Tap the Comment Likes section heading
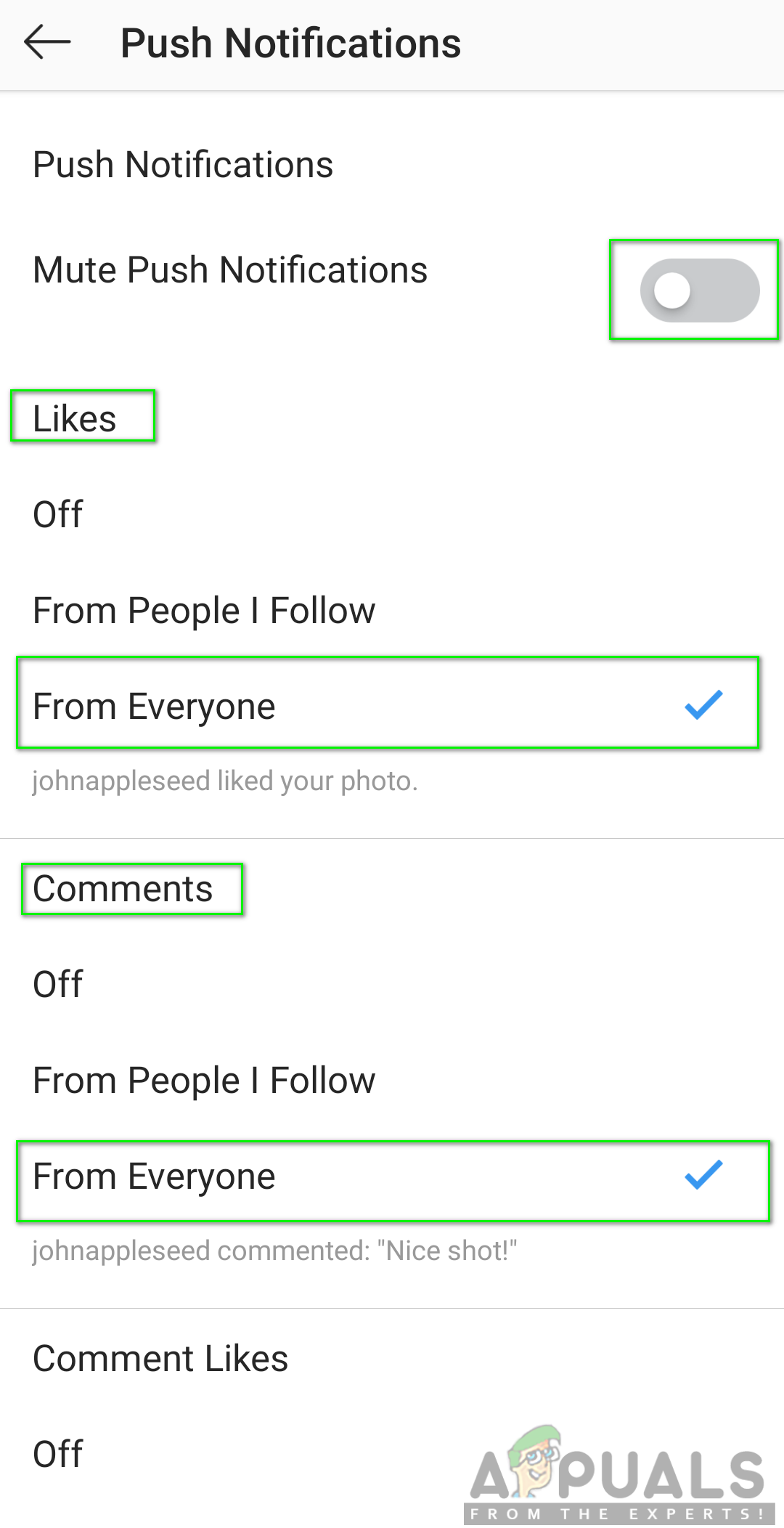The height and width of the screenshot is (1528, 784). pos(160,1358)
